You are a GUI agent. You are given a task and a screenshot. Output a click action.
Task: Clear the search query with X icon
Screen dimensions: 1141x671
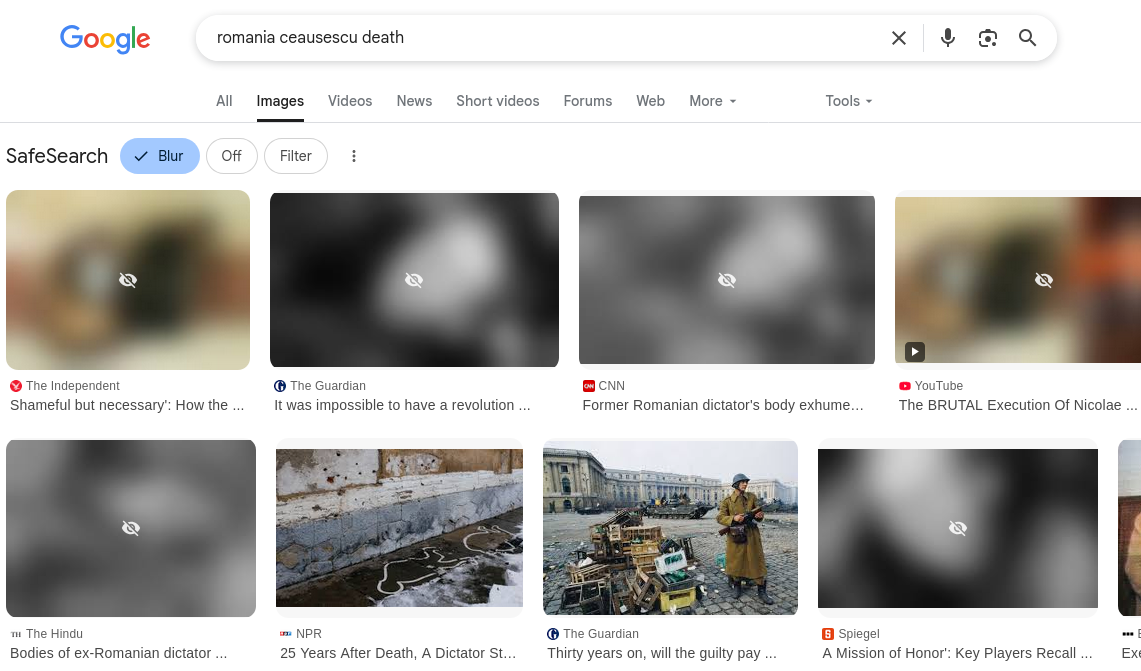tap(899, 38)
